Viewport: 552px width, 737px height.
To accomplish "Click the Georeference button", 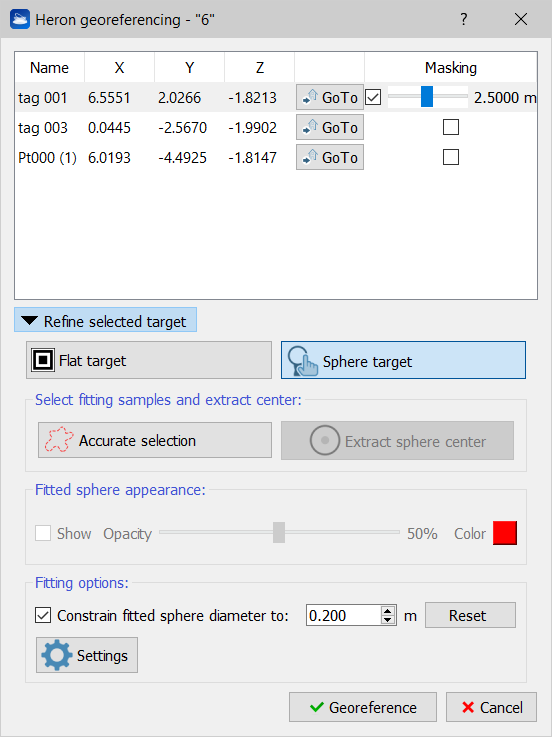I will 363,707.
